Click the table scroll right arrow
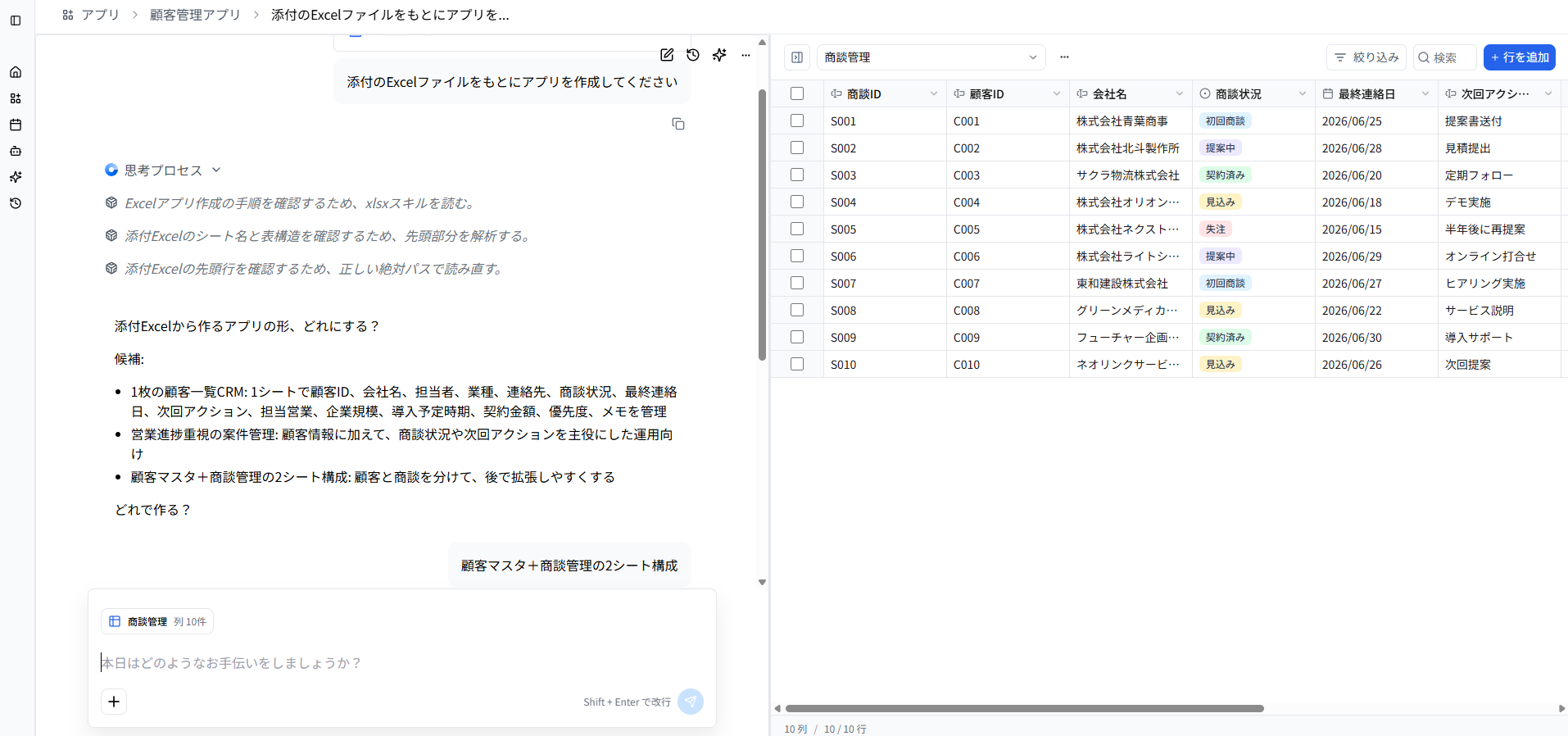Screen dimensions: 1568x736 pos(1561,708)
